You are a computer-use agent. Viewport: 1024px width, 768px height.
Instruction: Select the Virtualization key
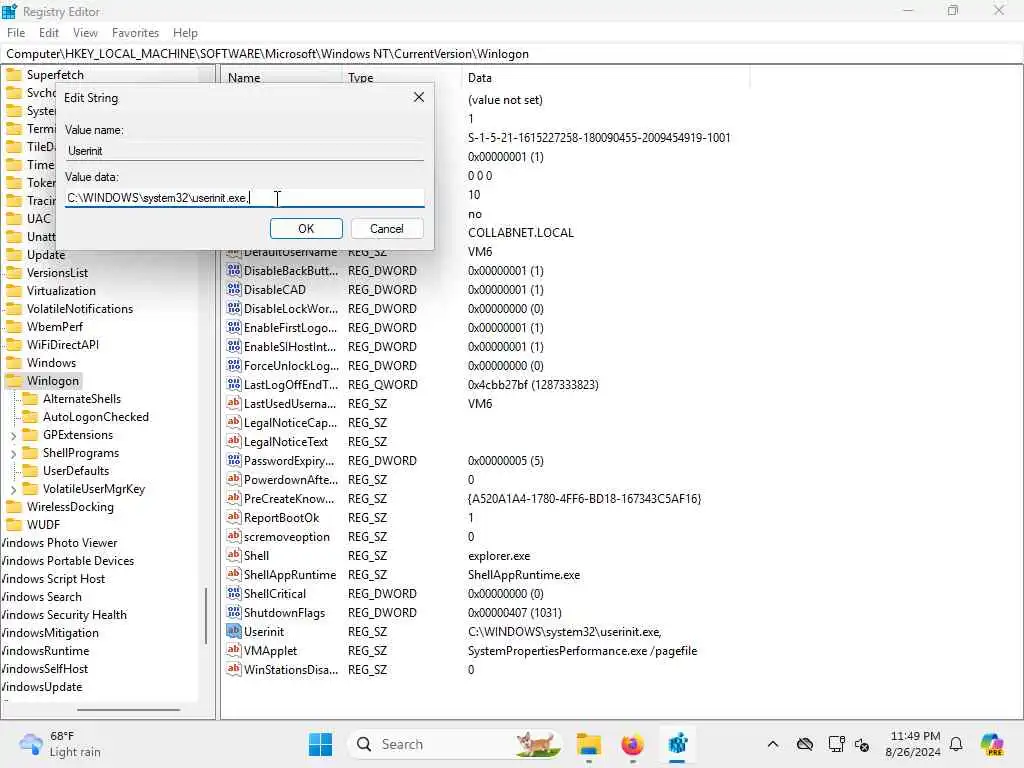61,291
